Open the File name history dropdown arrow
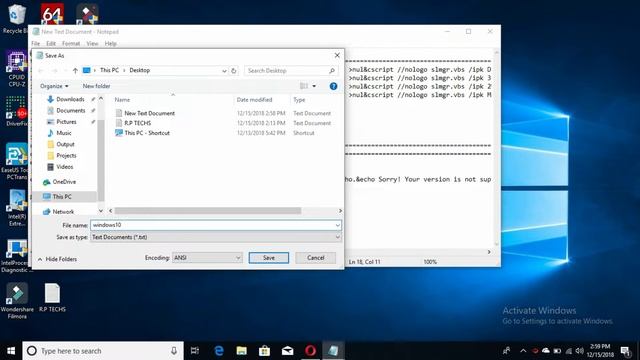Image resolution: width=640 pixels, height=360 pixels. (x=338, y=225)
